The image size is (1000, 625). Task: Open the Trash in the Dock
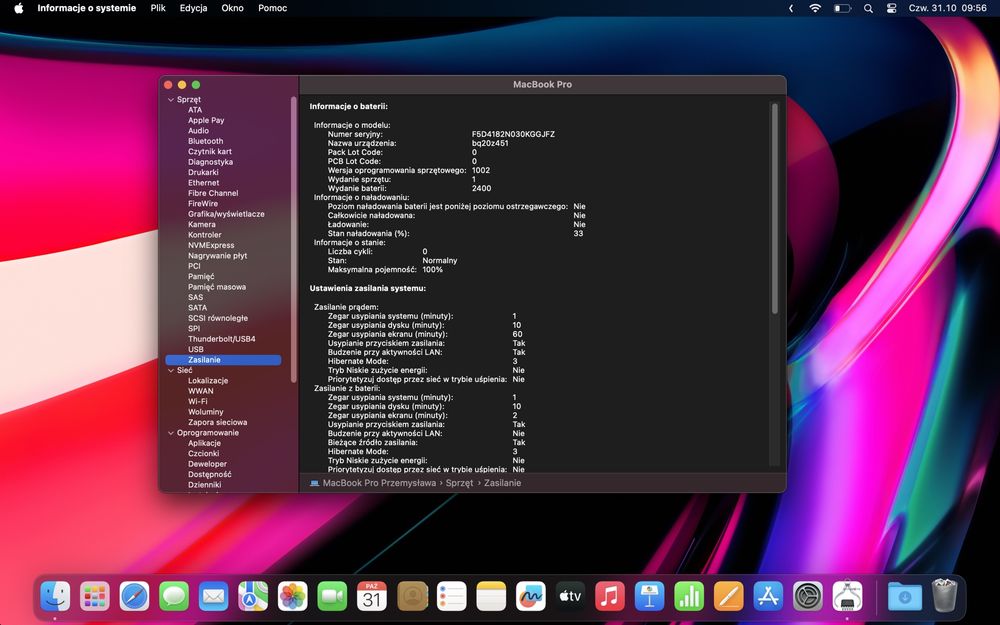tap(945, 596)
